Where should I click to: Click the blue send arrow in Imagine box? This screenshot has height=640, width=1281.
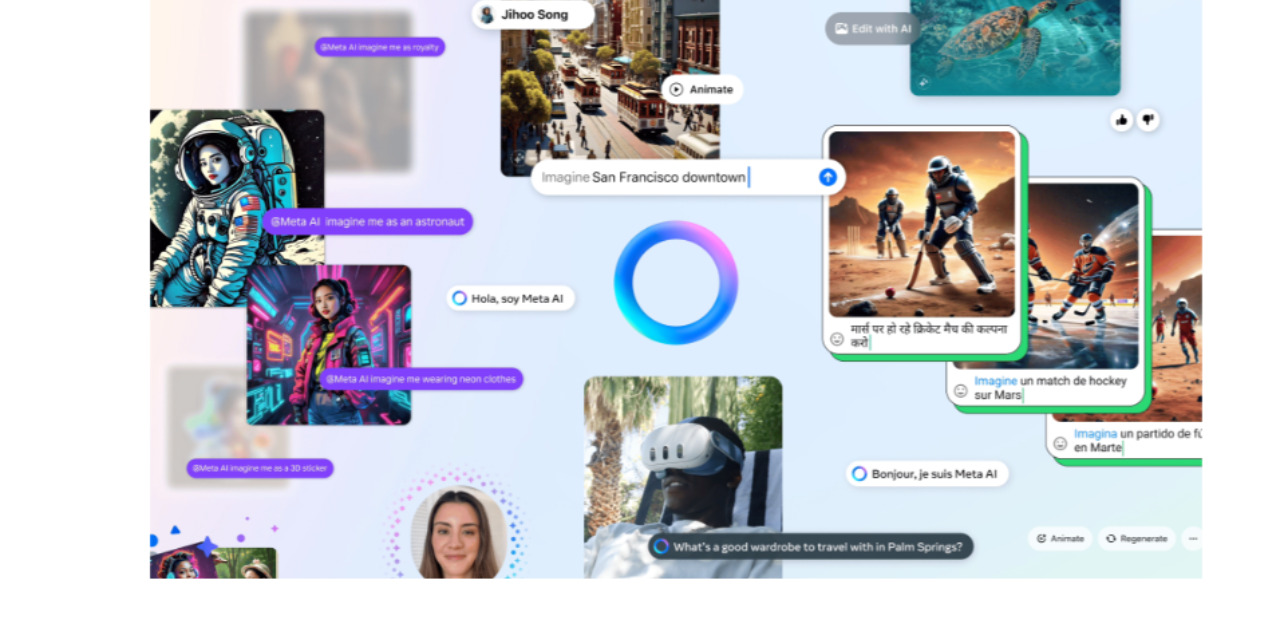coord(827,177)
